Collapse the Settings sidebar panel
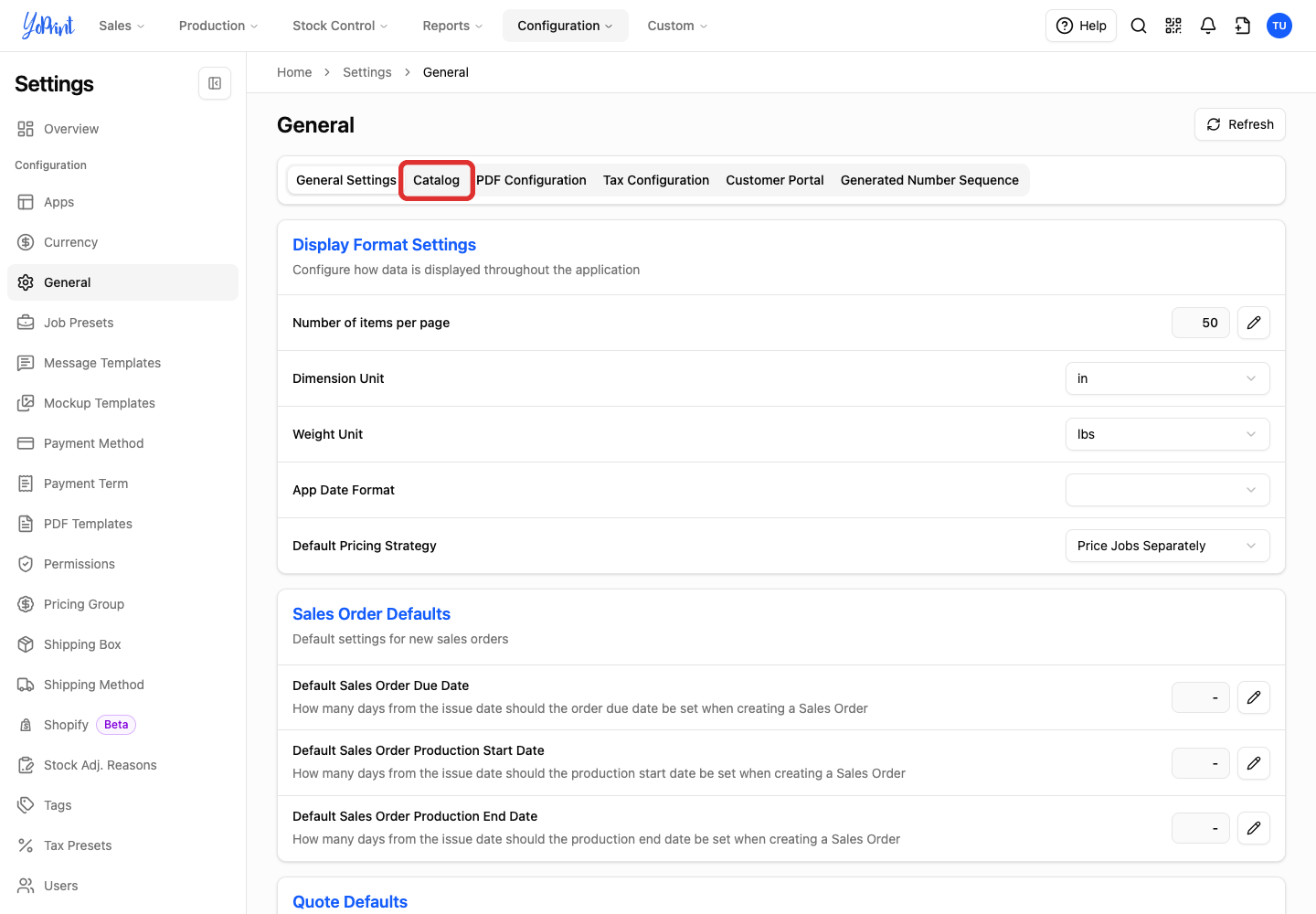 click(215, 83)
